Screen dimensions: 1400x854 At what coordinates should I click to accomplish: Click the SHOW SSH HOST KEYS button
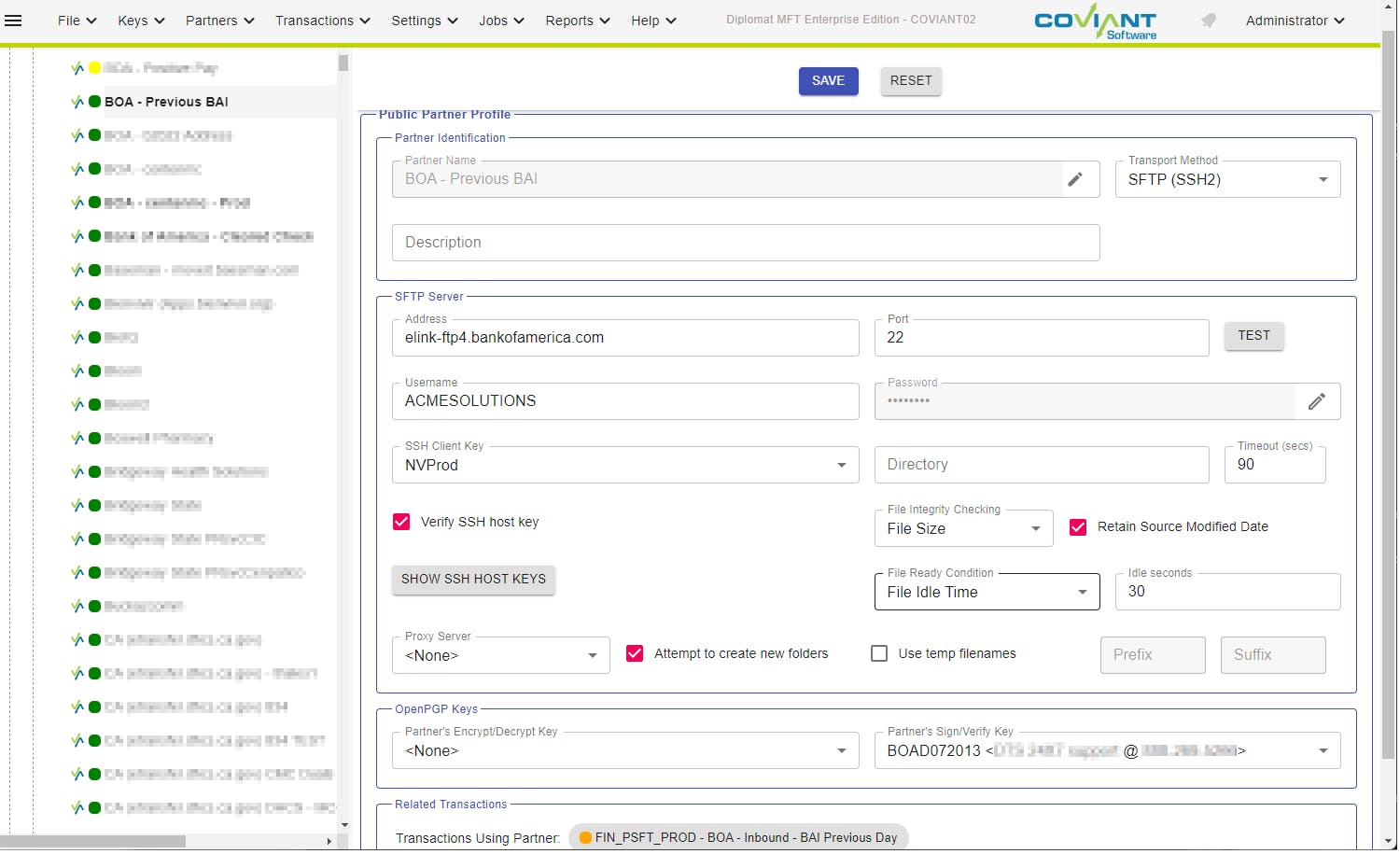coord(473,580)
